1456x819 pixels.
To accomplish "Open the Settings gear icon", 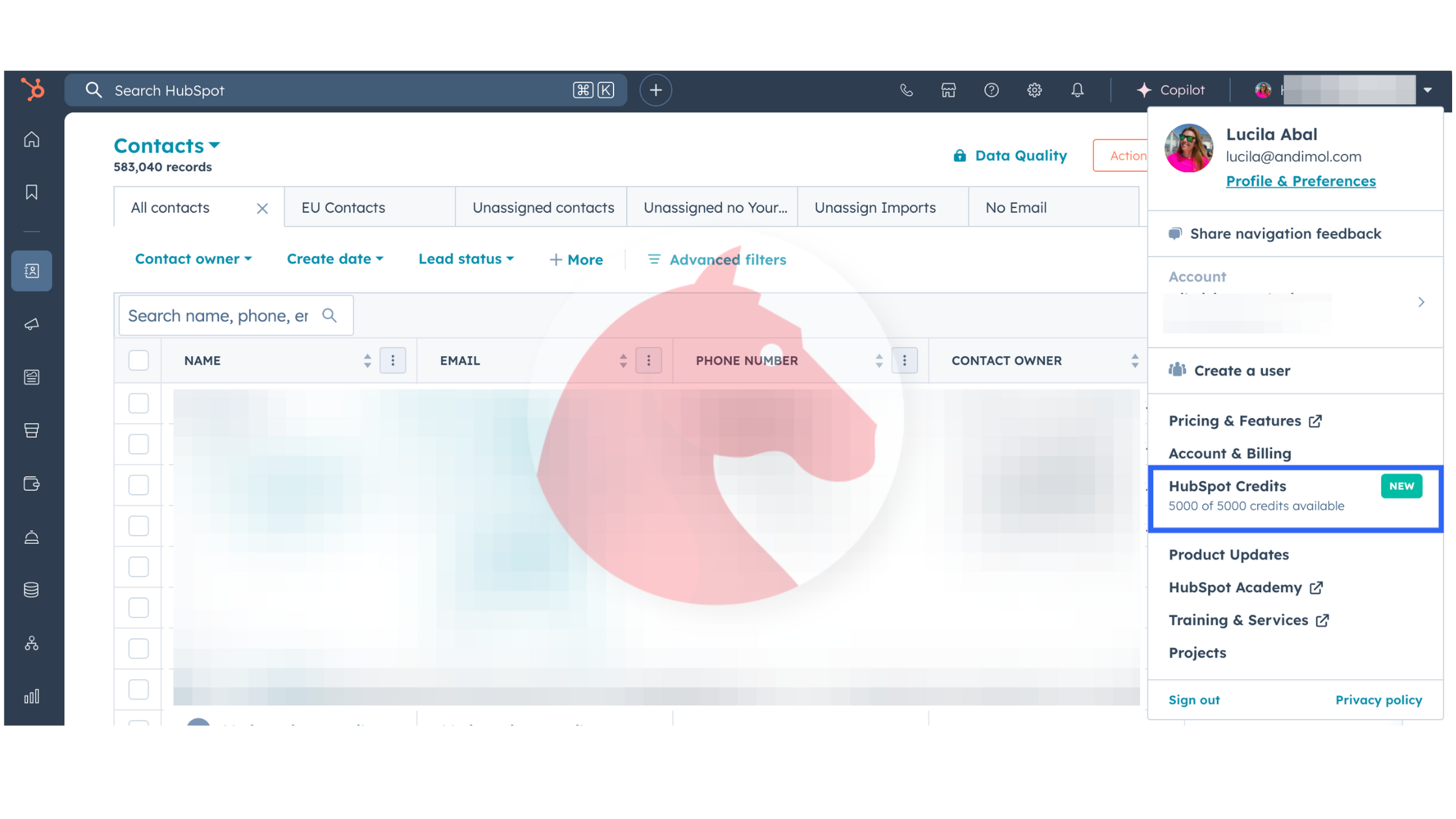I will 1034,90.
